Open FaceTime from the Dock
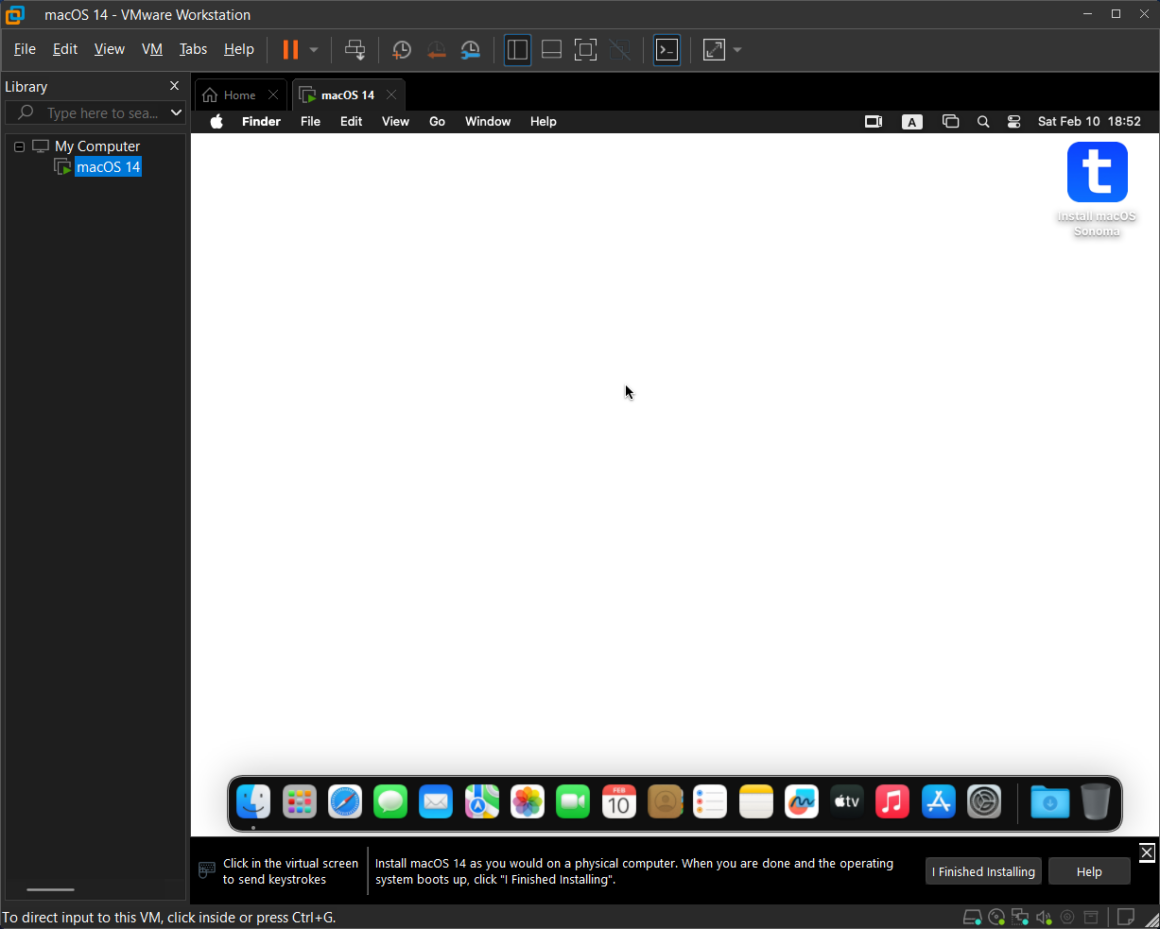This screenshot has height=929, width=1160. point(573,802)
